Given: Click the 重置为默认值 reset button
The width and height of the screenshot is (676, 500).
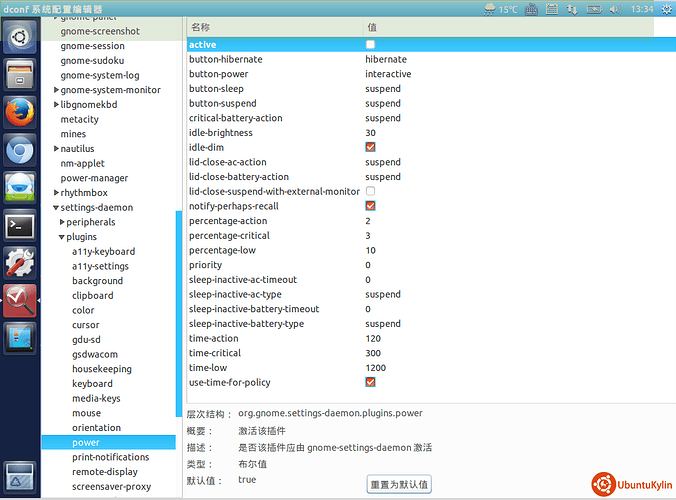Looking at the screenshot, I should point(399,484).
